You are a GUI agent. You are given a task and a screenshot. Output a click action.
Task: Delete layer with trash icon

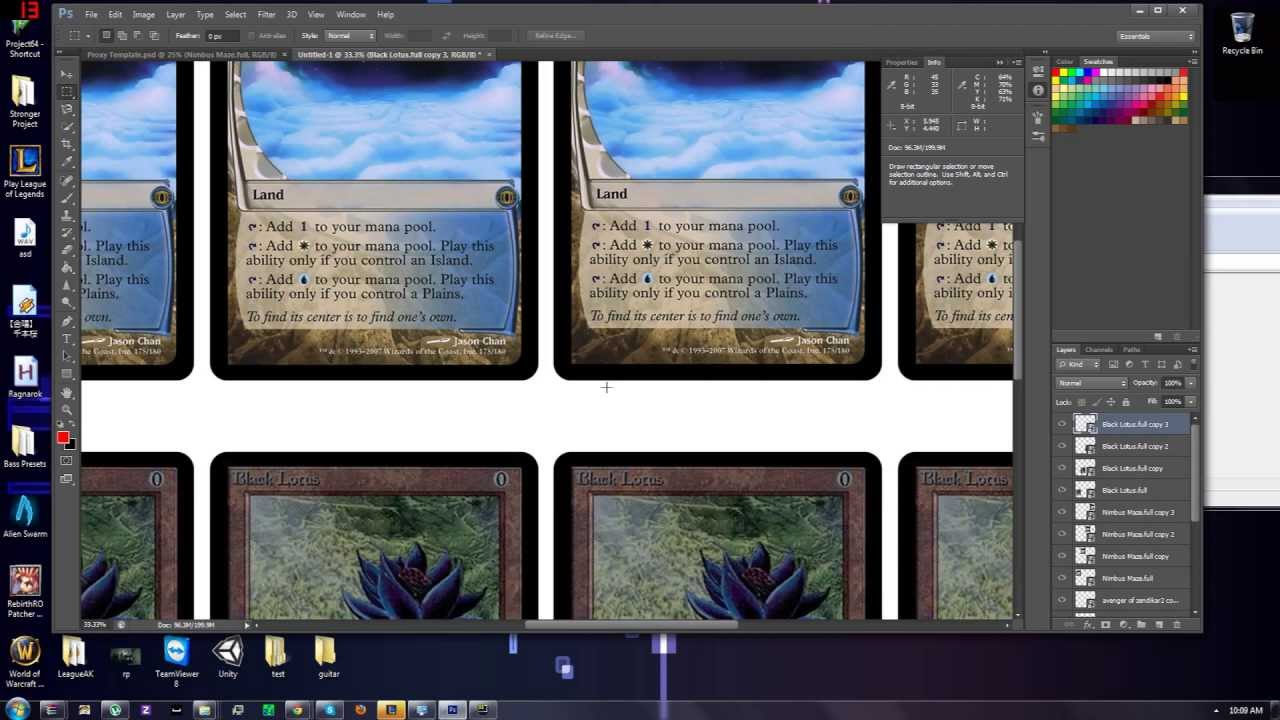(1177, 625)
